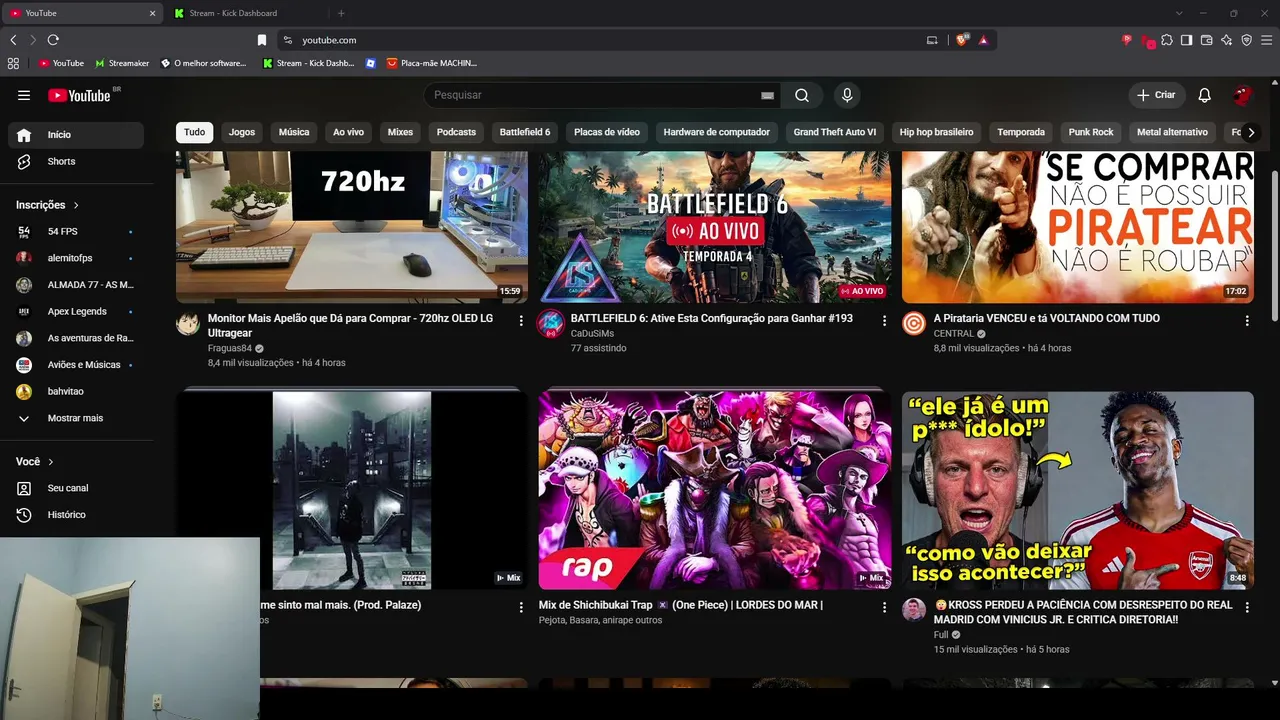Open the YouTube hamburger guide menu
This screenshot has width=1280, height=720.
[x=24, y=95]
